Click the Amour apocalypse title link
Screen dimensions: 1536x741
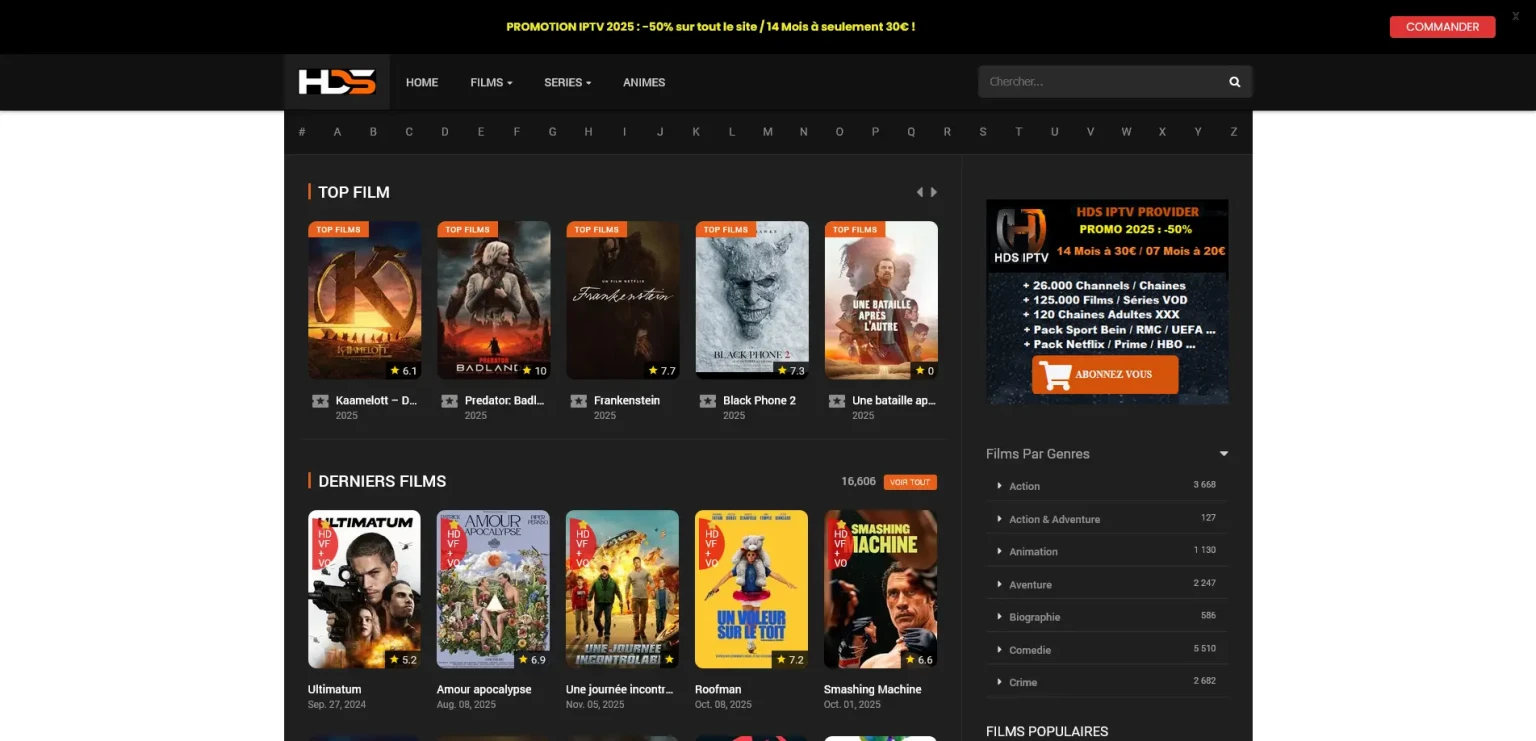(484, 690)
